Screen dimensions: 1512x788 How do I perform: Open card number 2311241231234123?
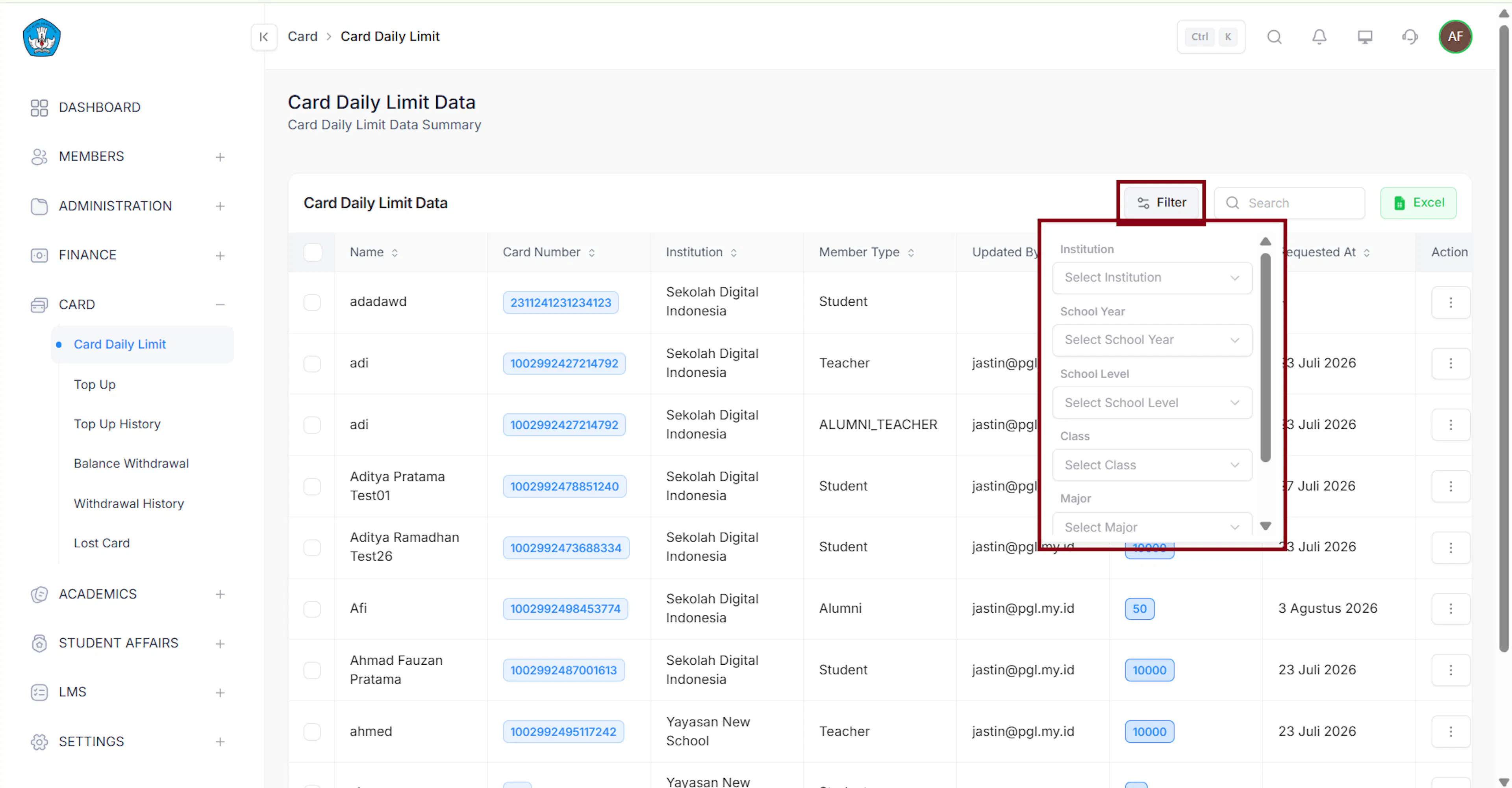tap(561, 303)
